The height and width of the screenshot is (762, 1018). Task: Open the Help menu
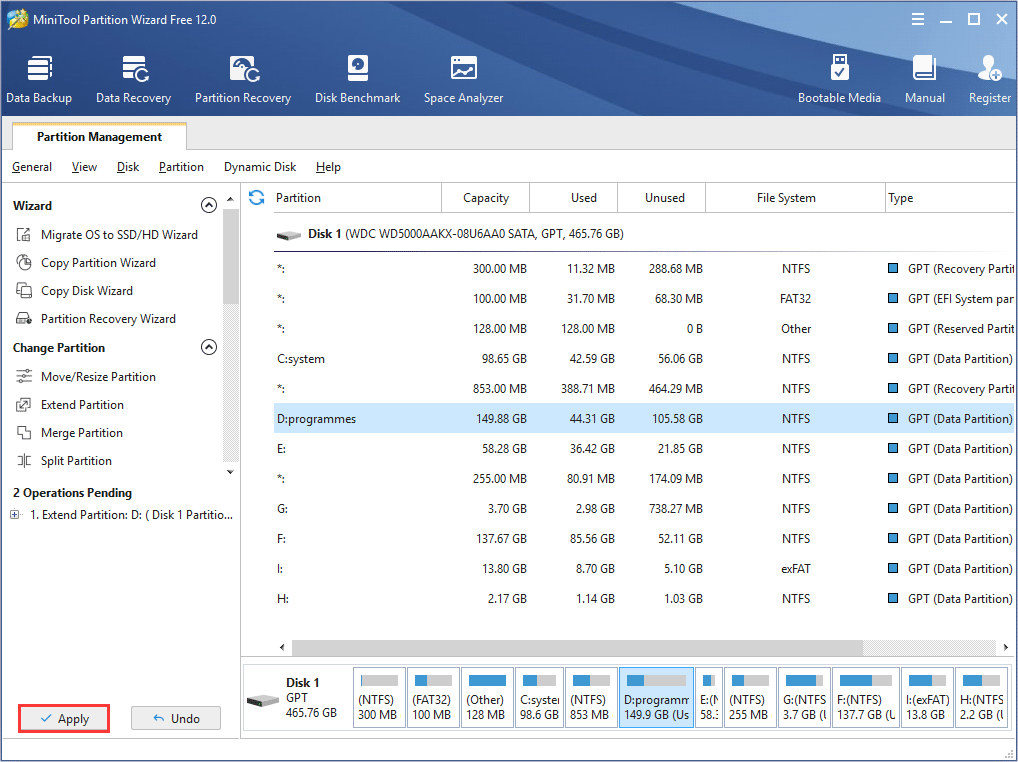[x=329, y=167]
